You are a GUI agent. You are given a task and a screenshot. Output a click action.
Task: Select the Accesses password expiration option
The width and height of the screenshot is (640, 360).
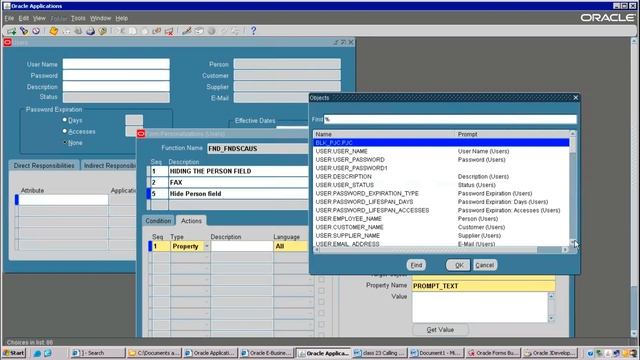64,131
